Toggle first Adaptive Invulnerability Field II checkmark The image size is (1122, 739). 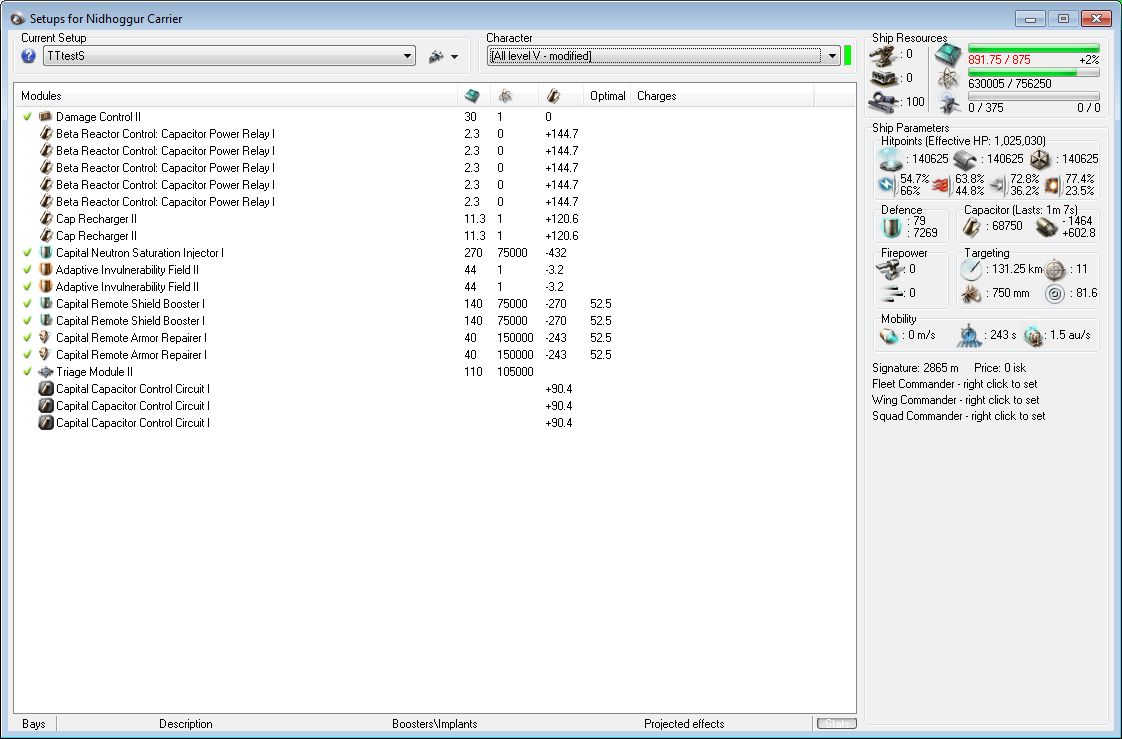coord(27,270)
